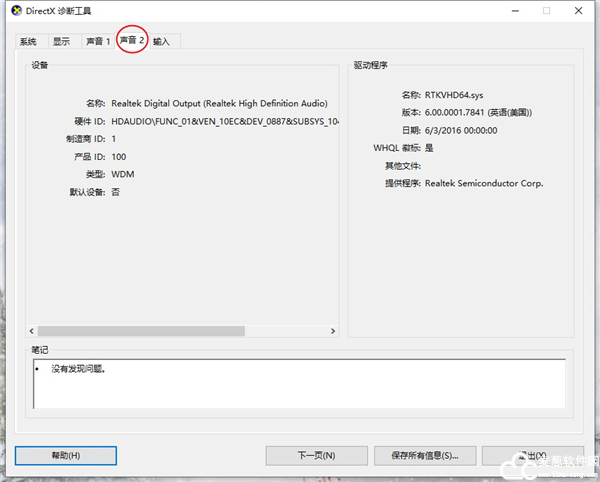Click the 制造商 ID value 1
The width and height of the screenshot is (600, 482).
pos(114,139)
